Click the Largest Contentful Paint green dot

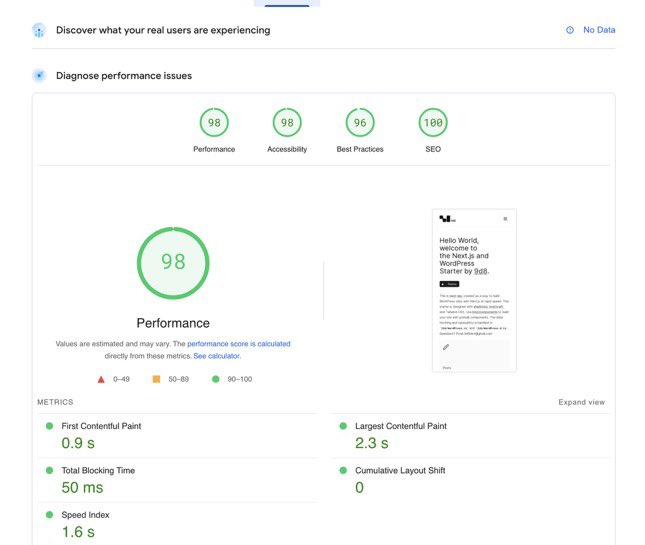343,426
